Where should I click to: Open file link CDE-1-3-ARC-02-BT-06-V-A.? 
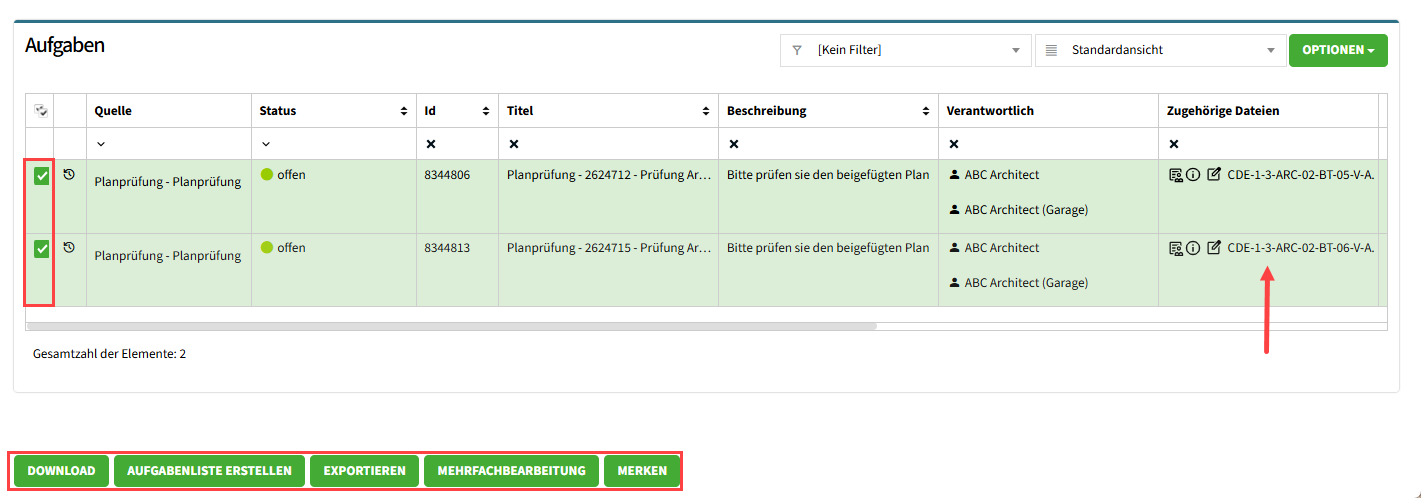pos(1301,248)
